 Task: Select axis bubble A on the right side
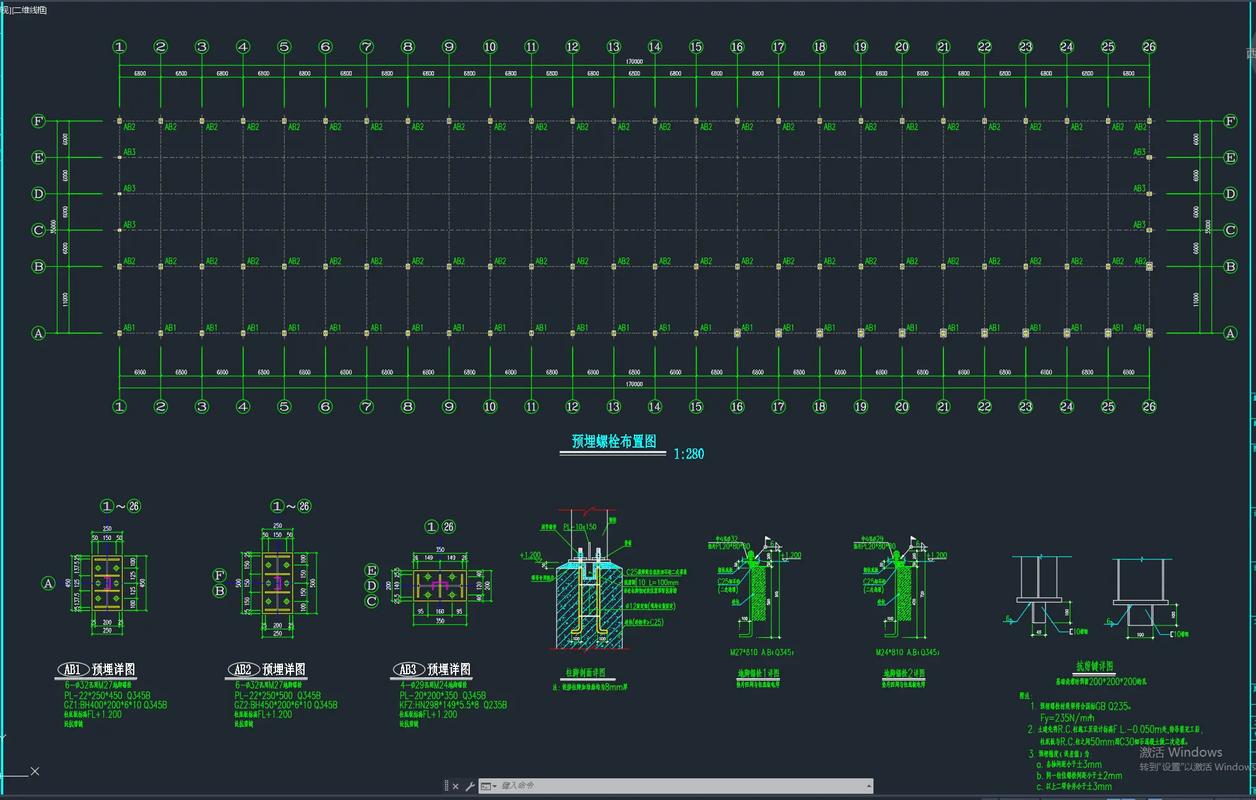(1230, 333)
